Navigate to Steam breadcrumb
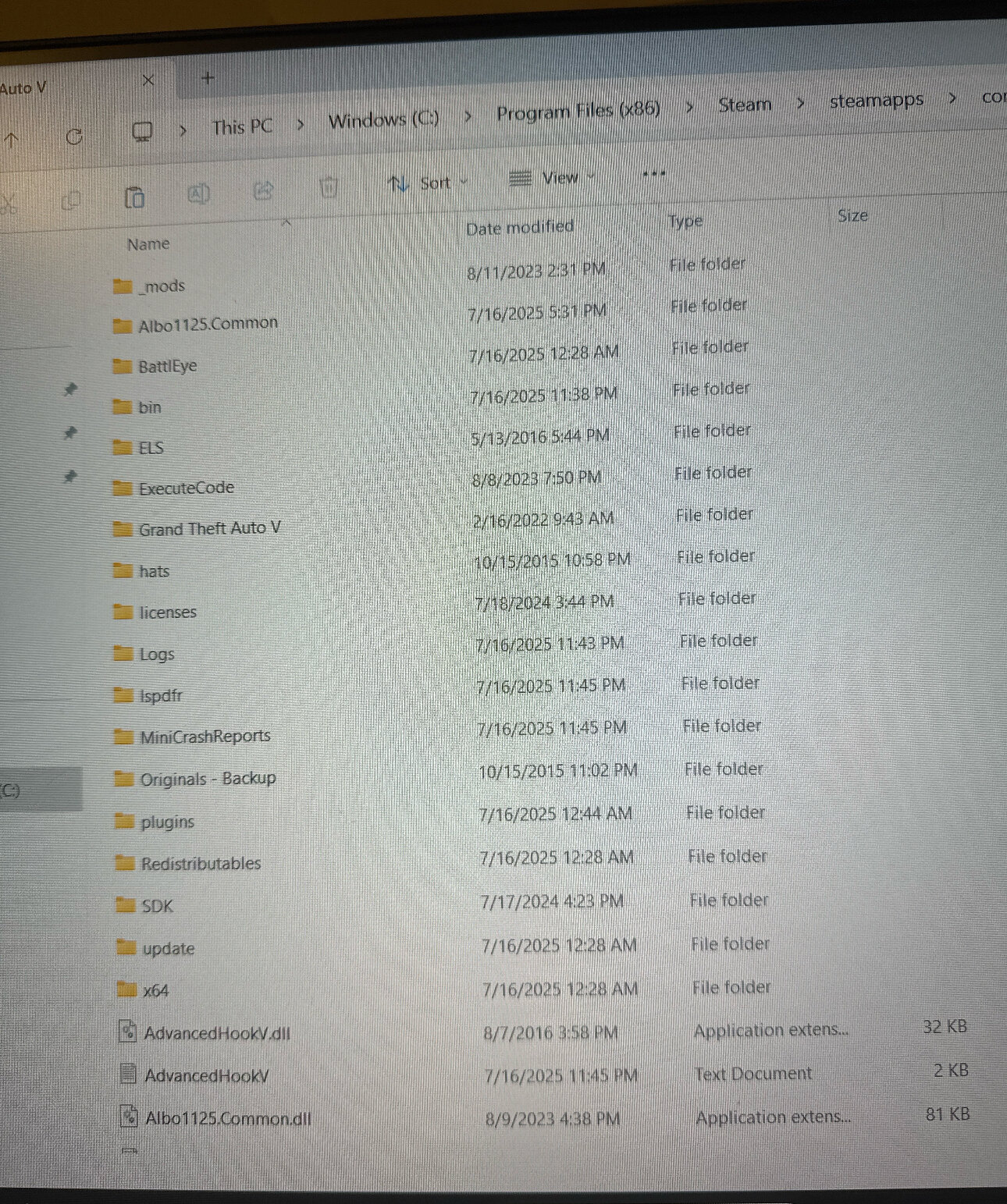1007x1204 pixels. click(745, 105)
